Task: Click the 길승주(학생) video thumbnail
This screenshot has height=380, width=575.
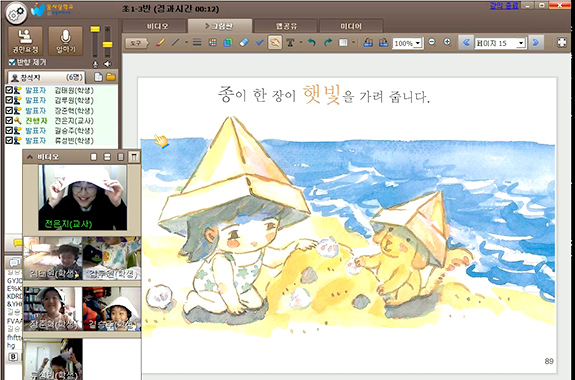Action: click(x=112, y=309)
